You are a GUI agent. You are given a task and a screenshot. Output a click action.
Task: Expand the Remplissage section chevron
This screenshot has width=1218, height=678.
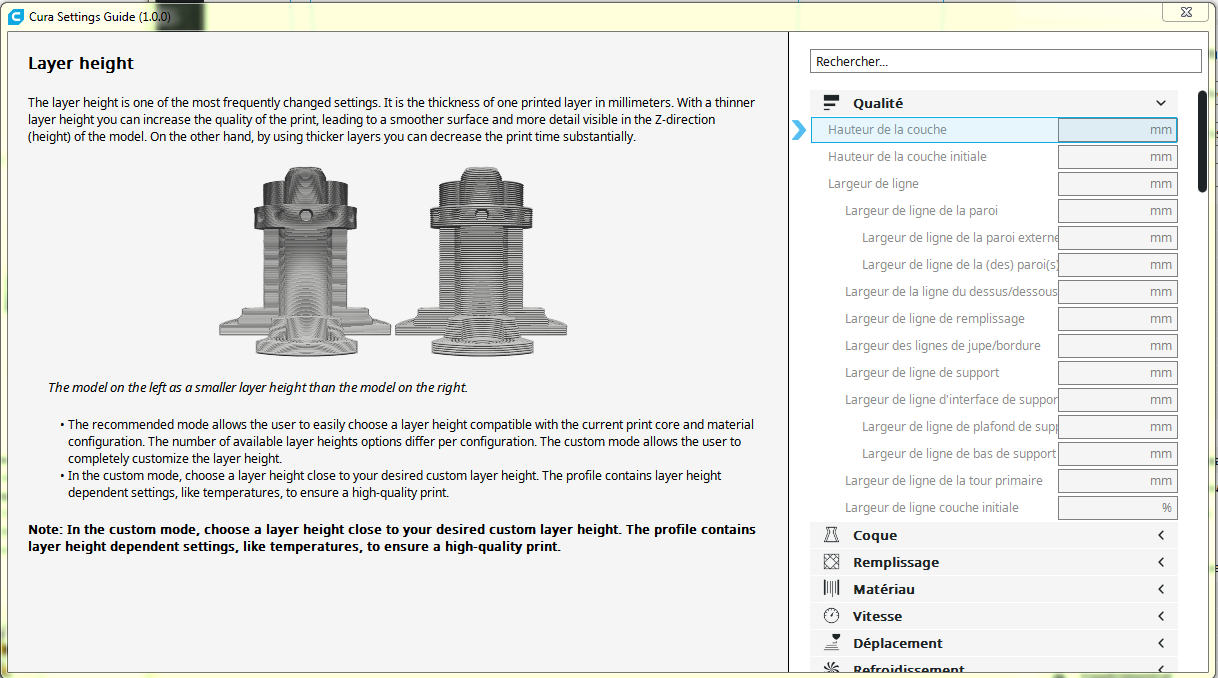(1161, 562)
